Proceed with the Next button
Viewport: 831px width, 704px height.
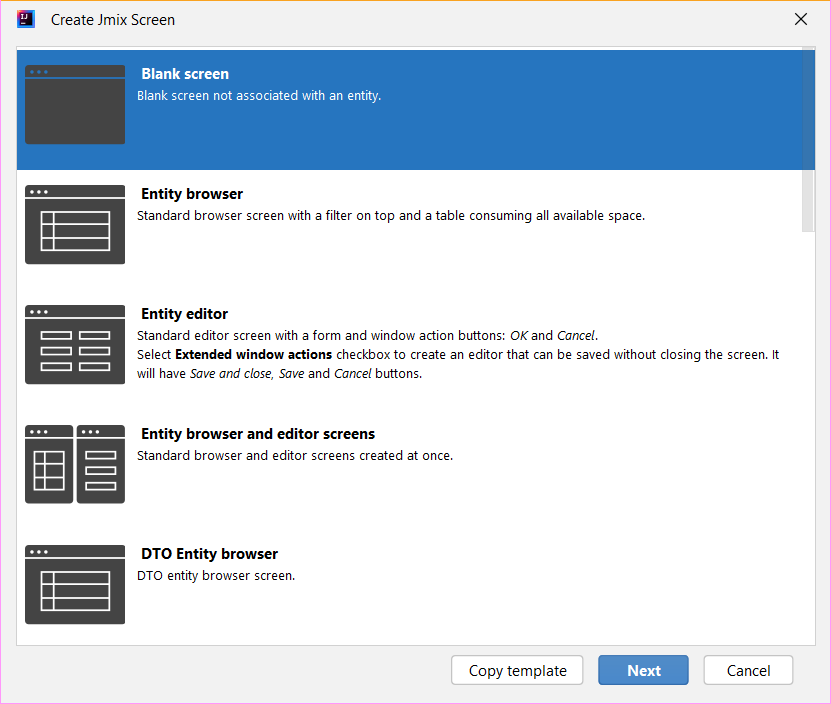click(x=643, y=670)
